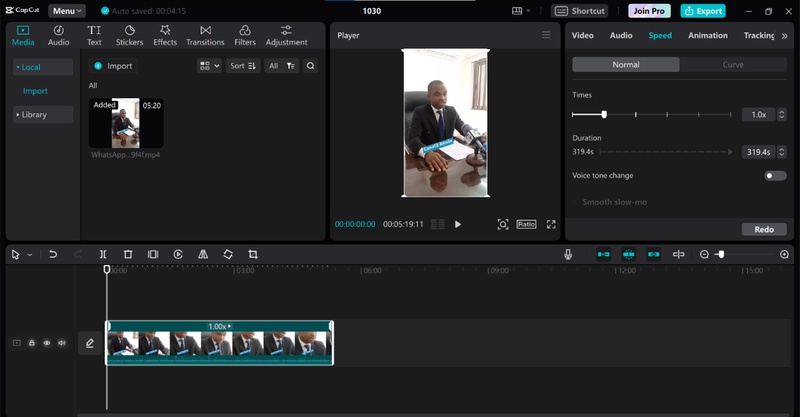The width and height of the screenshot is (800, 417).
Task: Toggle the Voice tone change switch
Action: click(x=775, y=176)
